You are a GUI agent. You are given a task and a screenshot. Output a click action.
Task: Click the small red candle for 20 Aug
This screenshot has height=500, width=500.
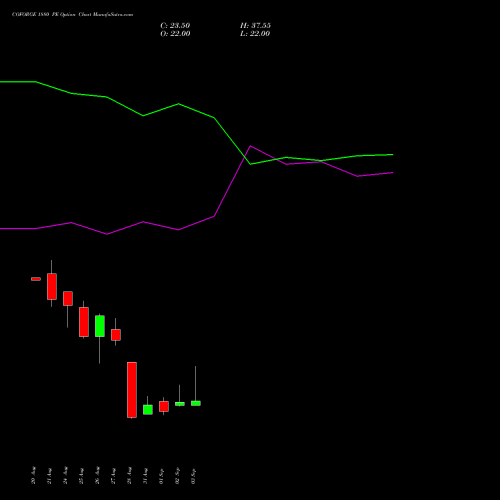click(36, 279)
